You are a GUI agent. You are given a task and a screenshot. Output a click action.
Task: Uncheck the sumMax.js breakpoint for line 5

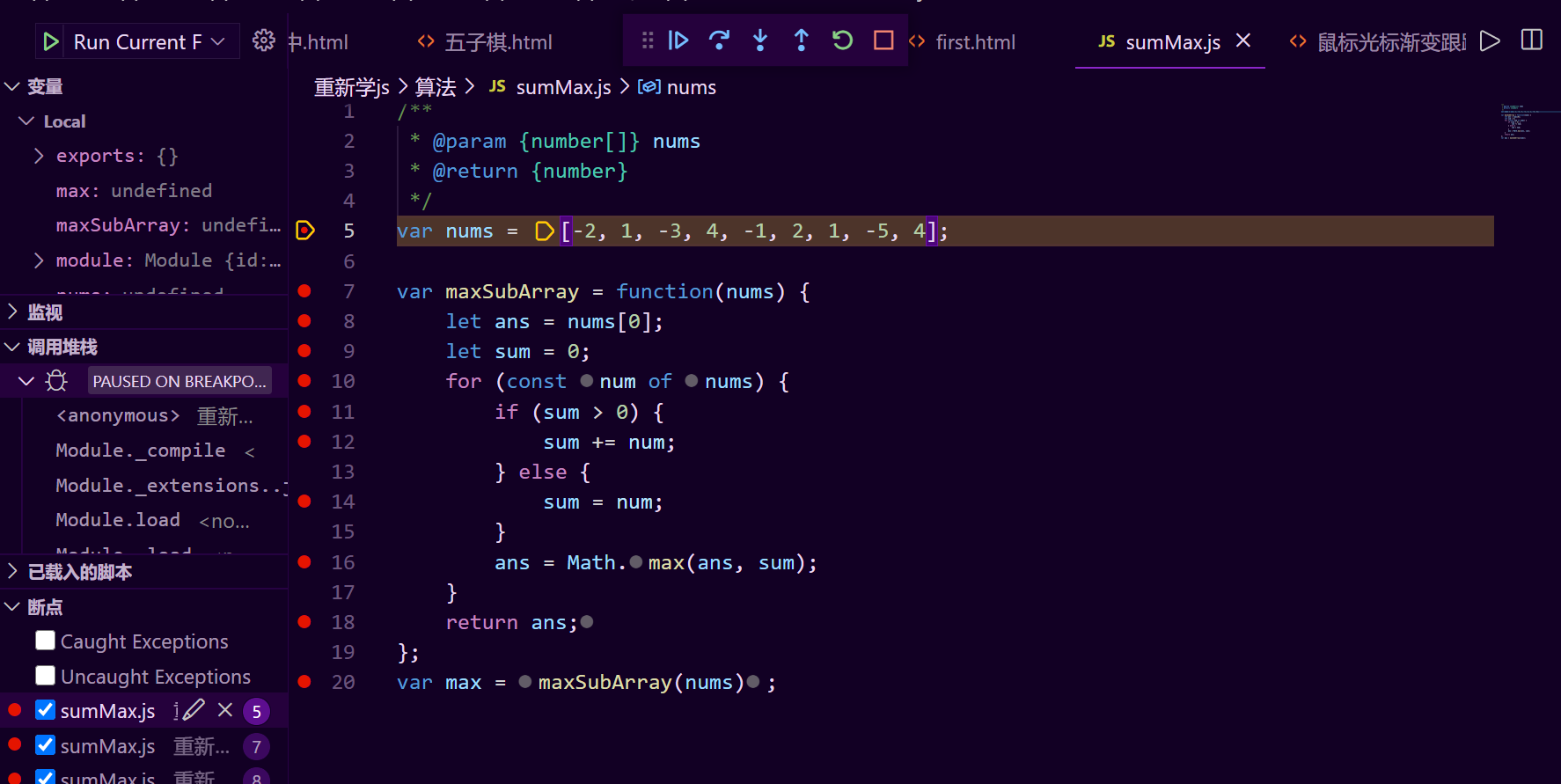click(46, 710)
